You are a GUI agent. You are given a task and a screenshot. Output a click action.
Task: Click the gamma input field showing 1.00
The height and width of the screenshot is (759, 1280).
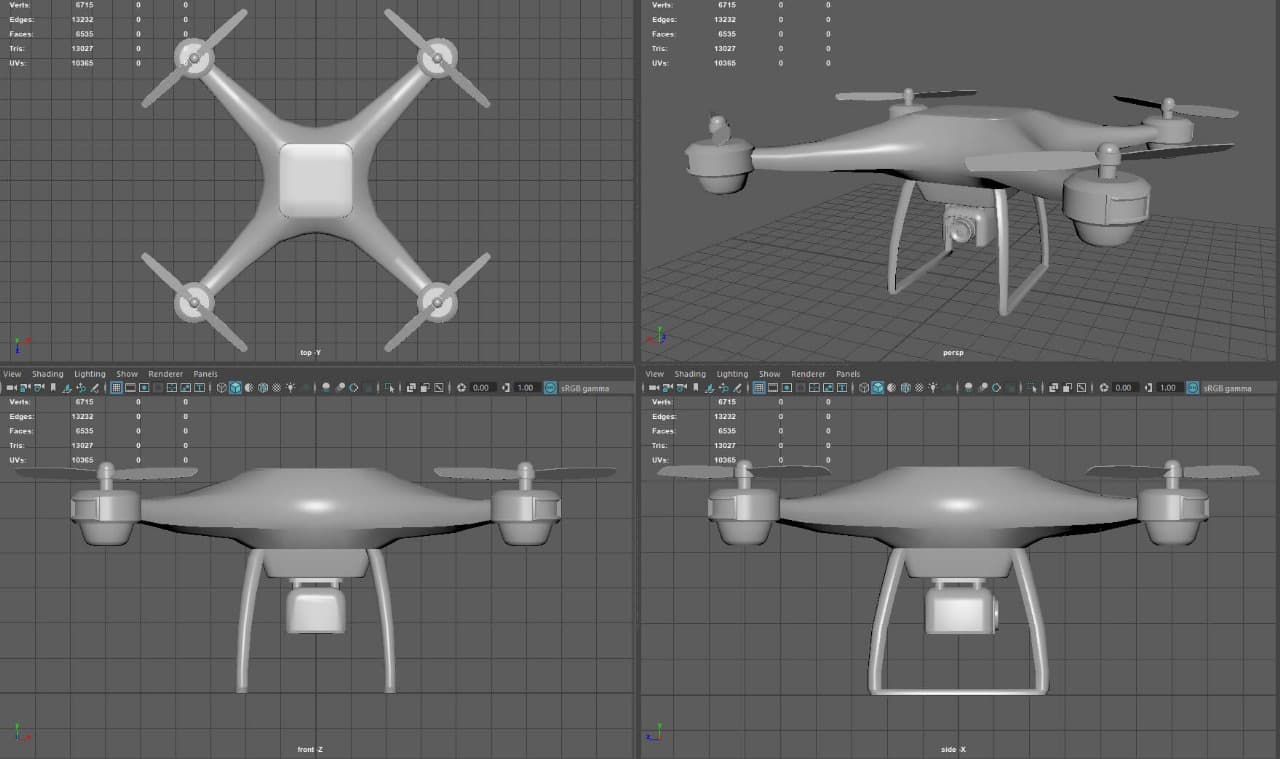pyautogui.click(x=526, y=388)
